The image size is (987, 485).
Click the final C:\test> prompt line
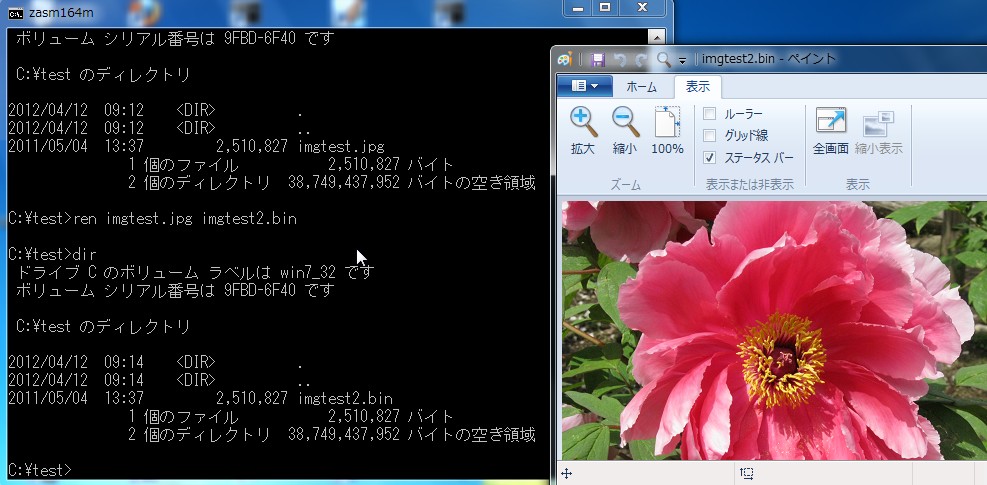[x=40, y=470]
